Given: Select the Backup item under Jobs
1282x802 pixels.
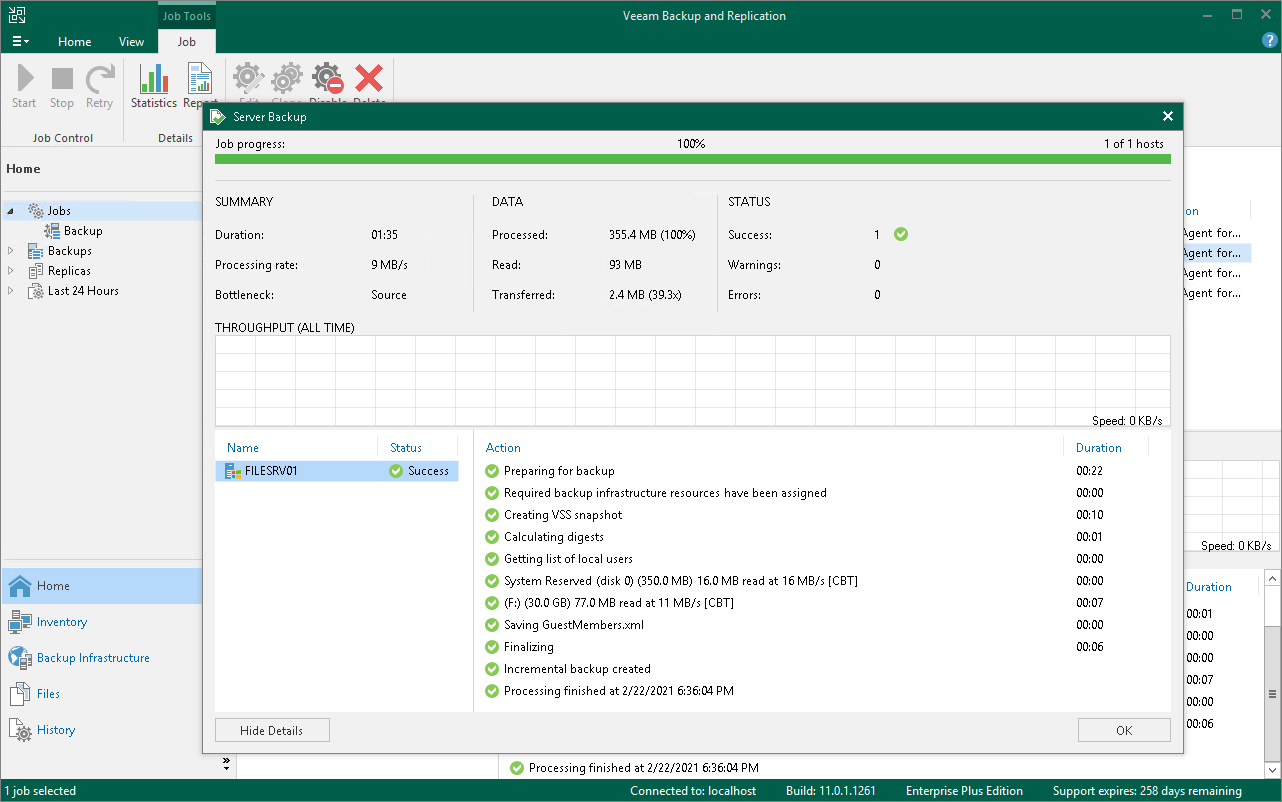Looking at the screenshot, I should pyautogui.click(x=83, y=231).
